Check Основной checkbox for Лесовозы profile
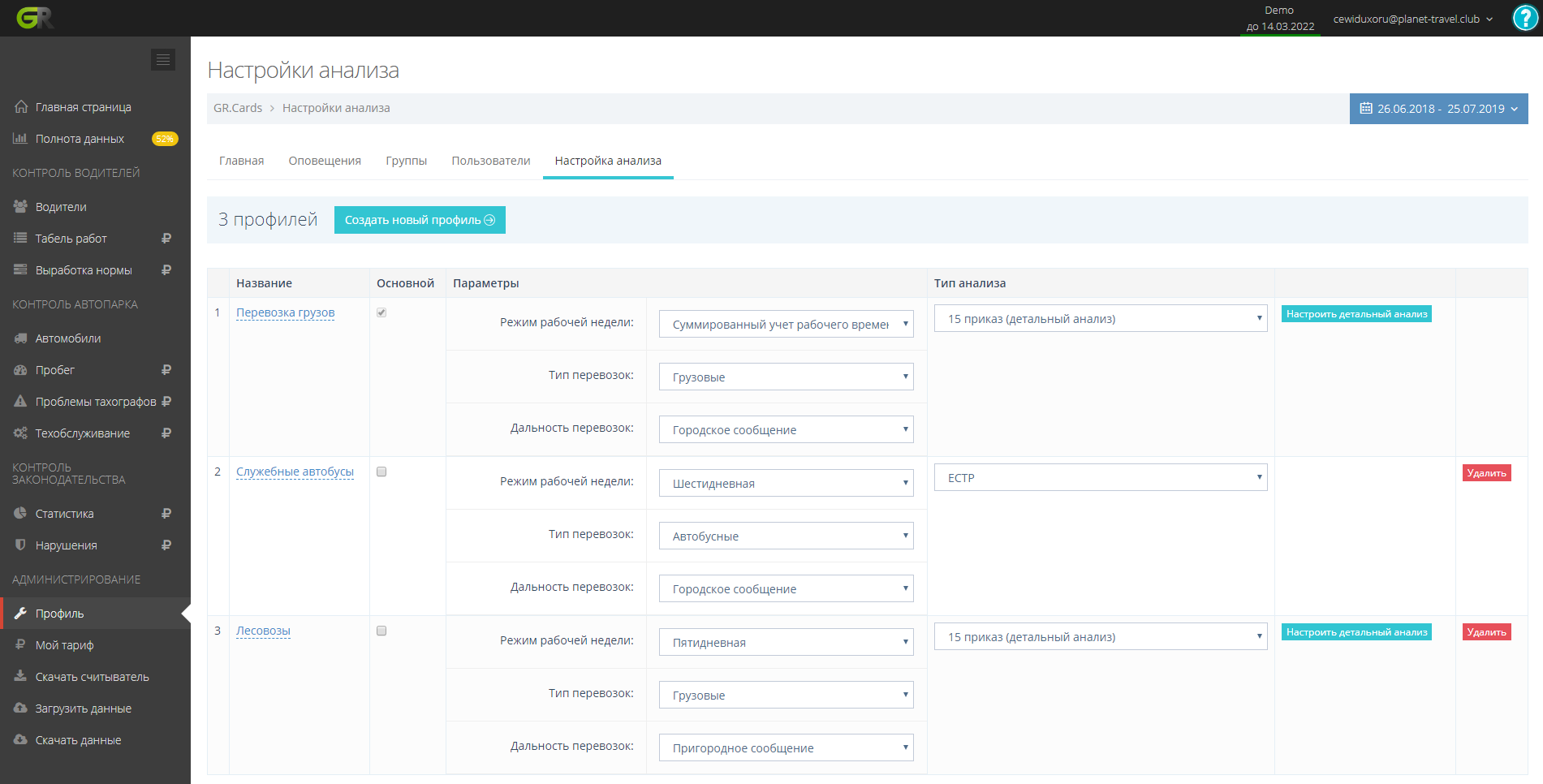Image resolution: width=1543 pixels, height=784 pixels. [x=381, y=631]
